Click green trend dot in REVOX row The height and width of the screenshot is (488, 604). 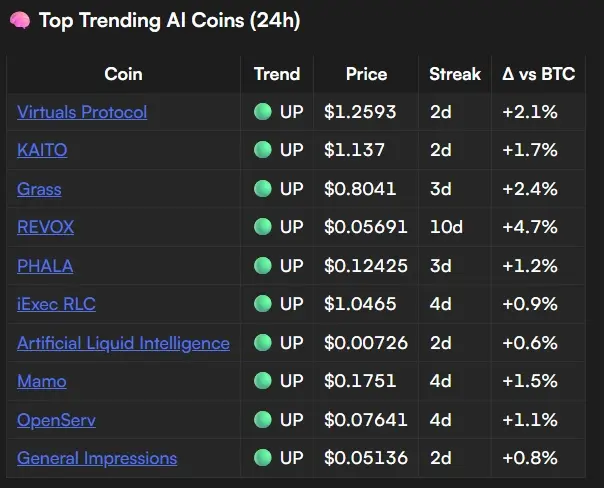pos(263,226)
